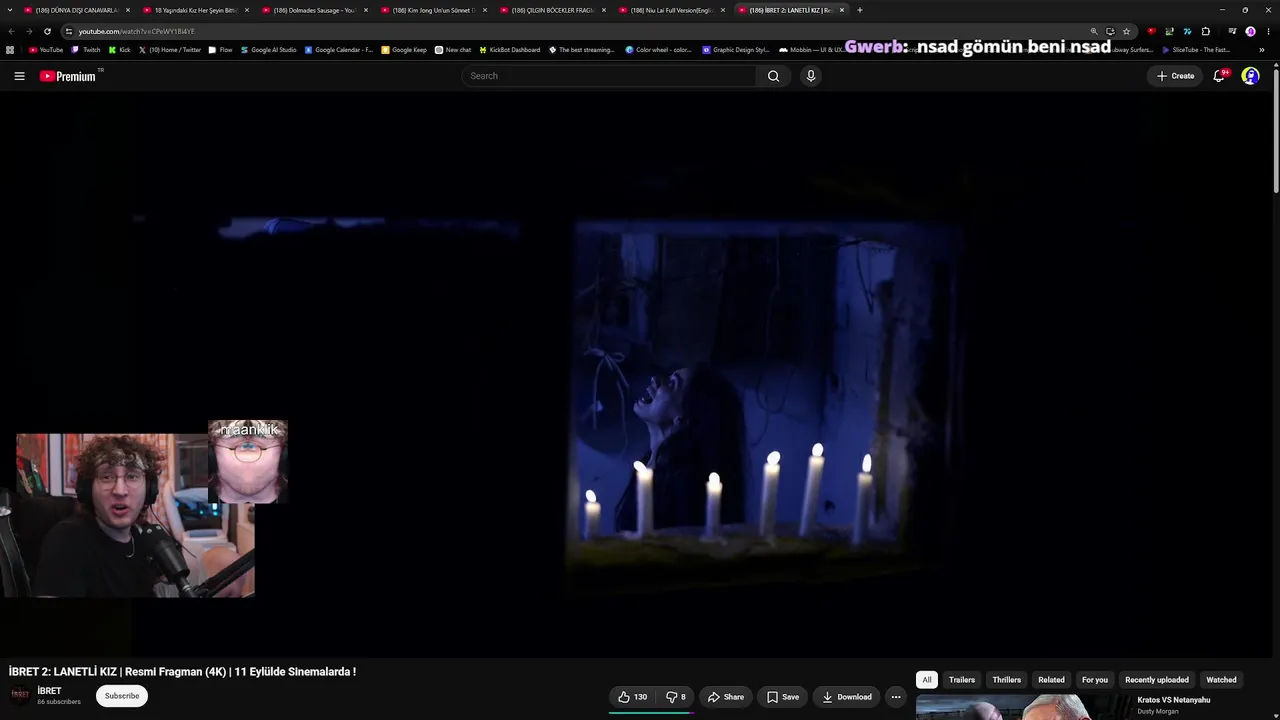This screenshot has height=720, width=1280.
Task: Click the Share button
Action: 726,697
